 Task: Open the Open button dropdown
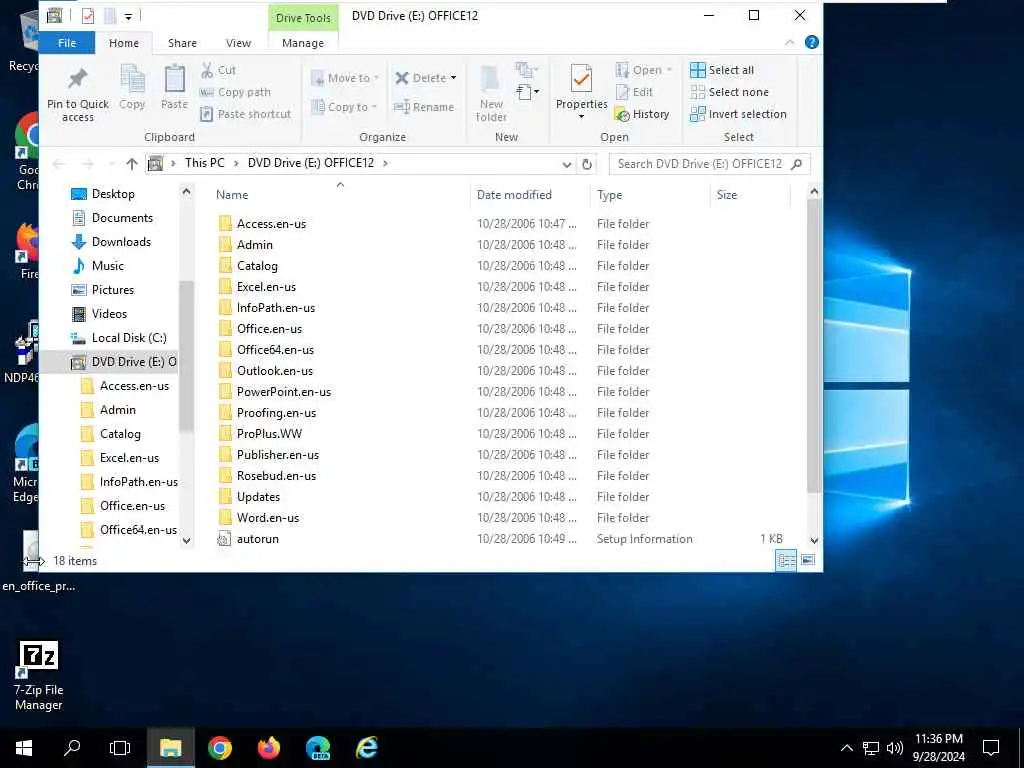(x=669, y=70)
